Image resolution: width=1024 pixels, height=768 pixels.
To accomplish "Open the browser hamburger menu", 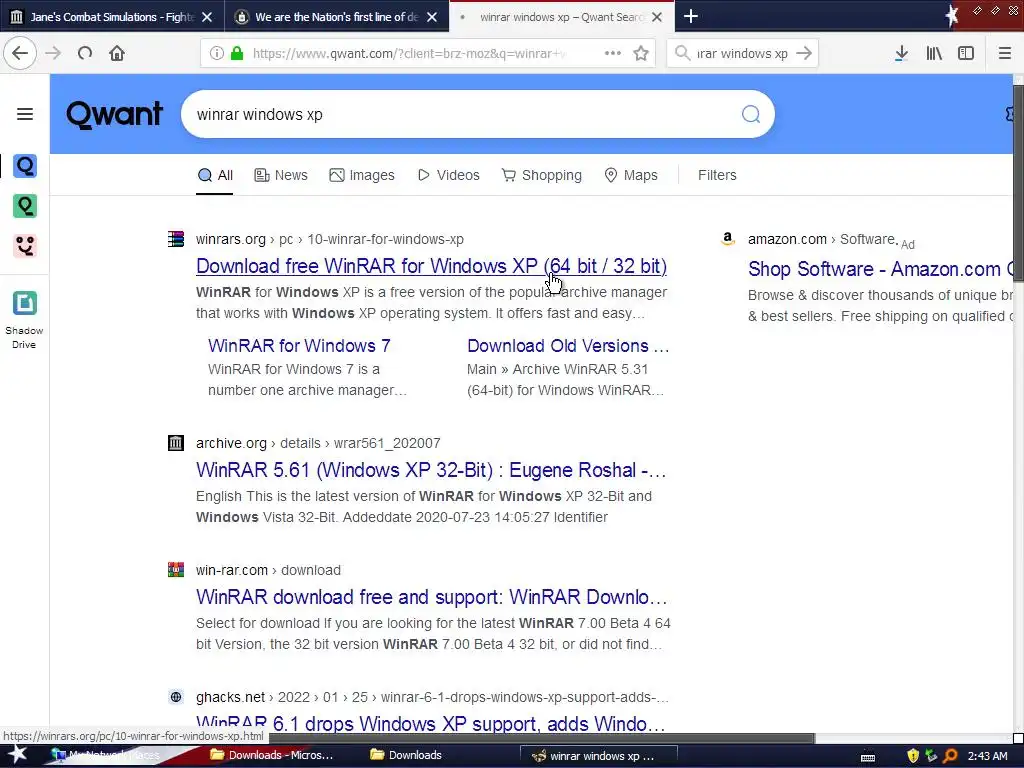I will point(1004,53).
